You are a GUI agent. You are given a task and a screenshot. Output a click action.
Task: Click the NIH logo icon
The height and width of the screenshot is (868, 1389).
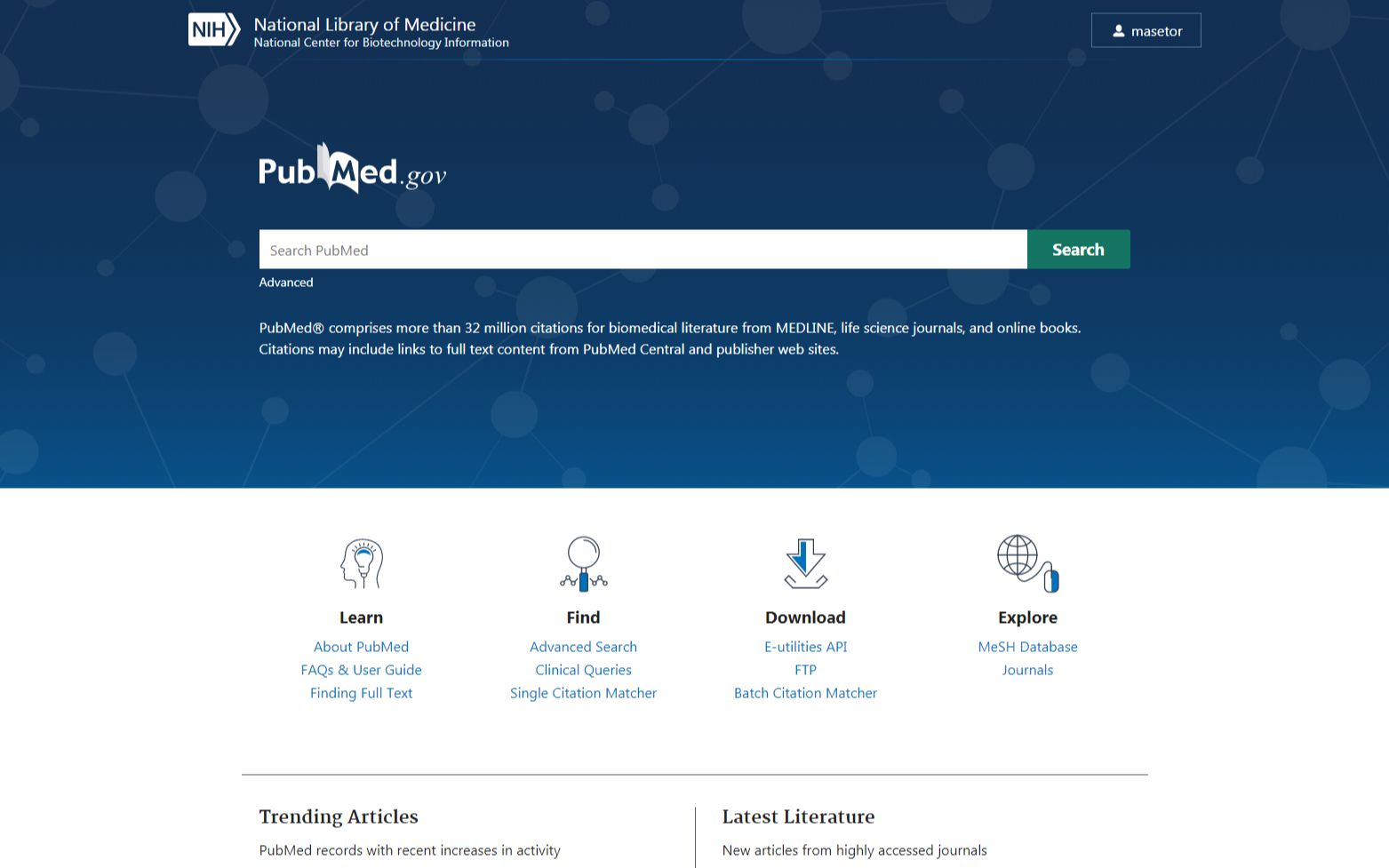coord(214,29)
